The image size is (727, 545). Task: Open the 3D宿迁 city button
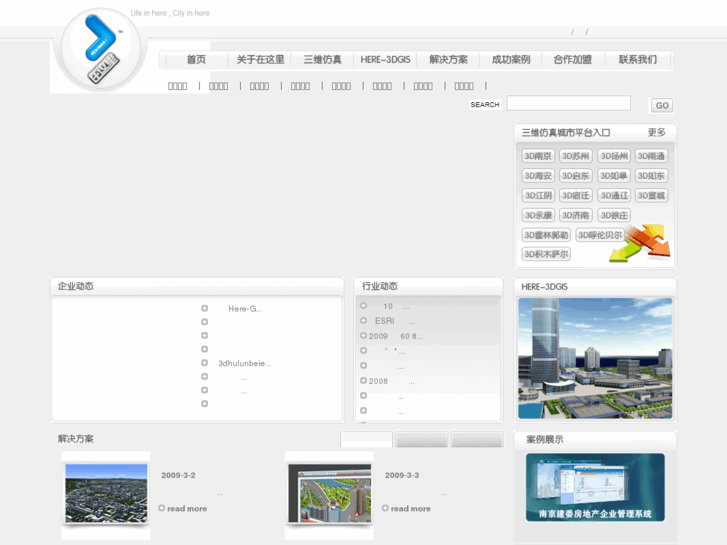tap(576, 196)
